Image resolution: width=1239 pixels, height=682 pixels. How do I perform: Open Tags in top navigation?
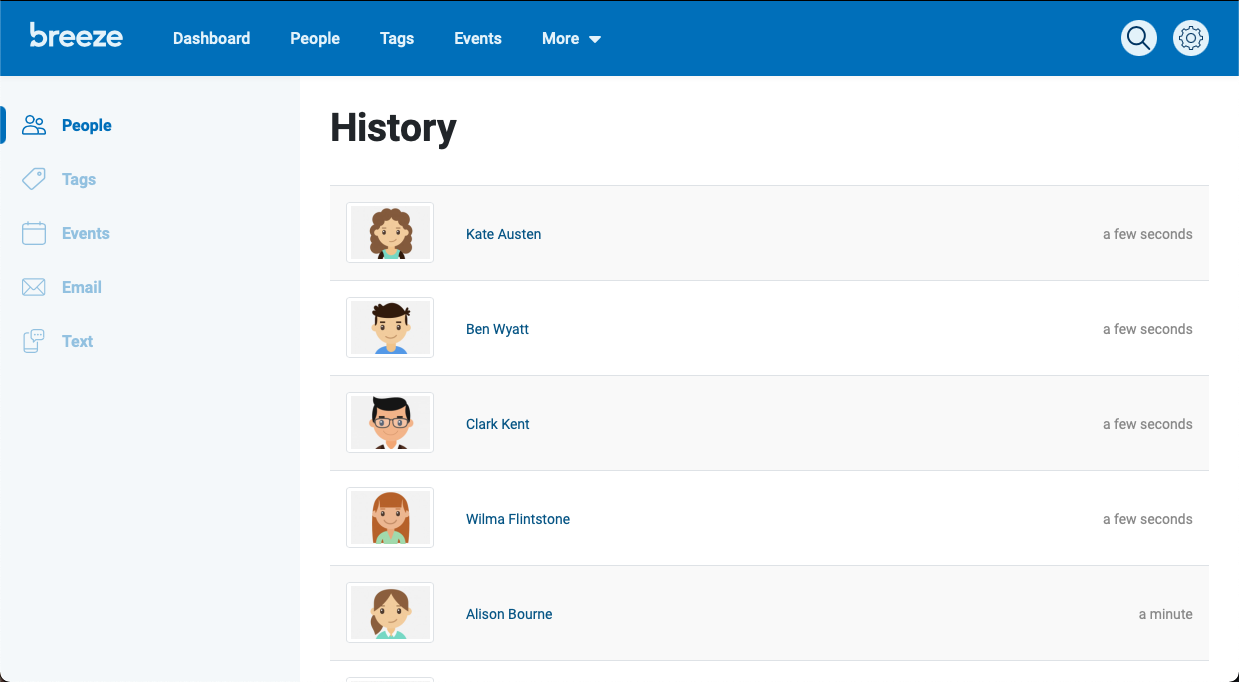397,38
